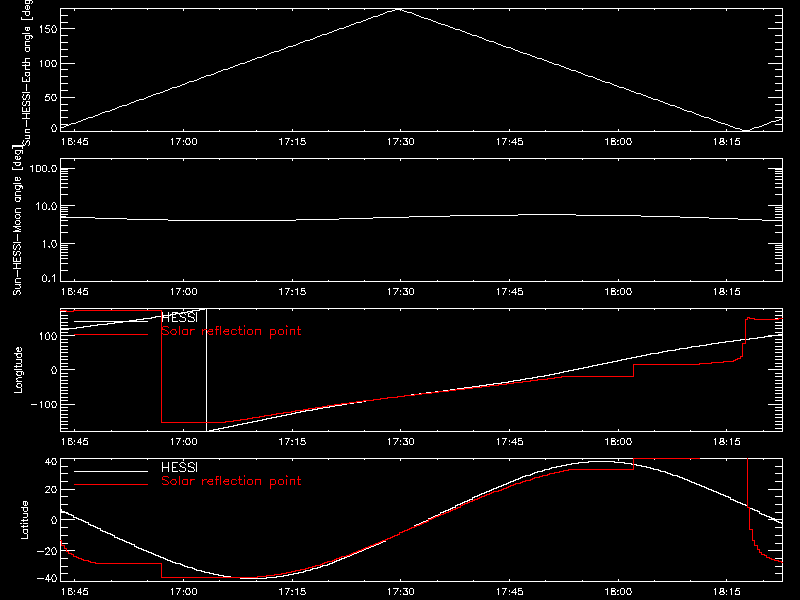Click the 100.0 tick on Moon angle plot
The width and height of the screenshot is (800, 600).
[43, 169]
